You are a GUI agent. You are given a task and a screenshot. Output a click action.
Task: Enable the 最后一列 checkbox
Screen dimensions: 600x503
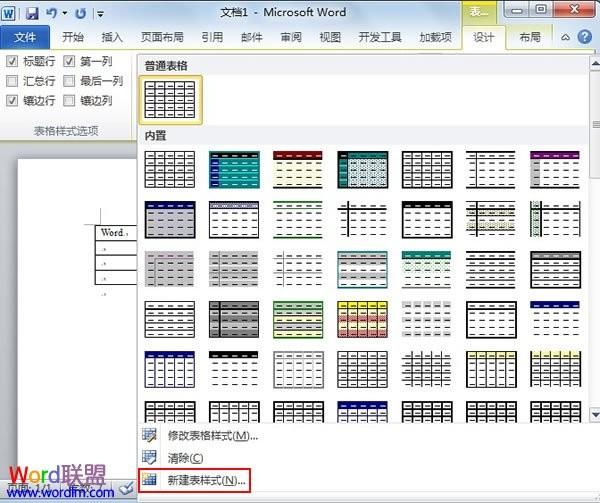click(x=69, y=81)
